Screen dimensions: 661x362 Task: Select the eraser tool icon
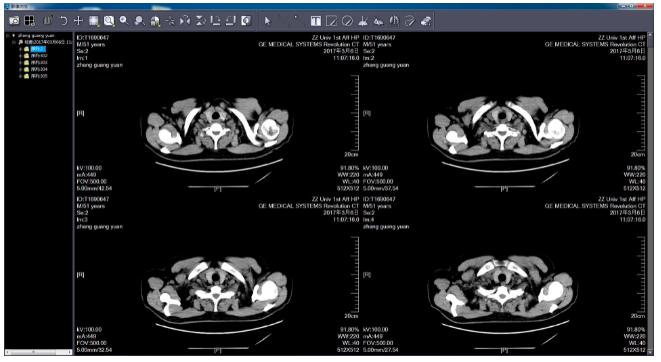point(425,20)
